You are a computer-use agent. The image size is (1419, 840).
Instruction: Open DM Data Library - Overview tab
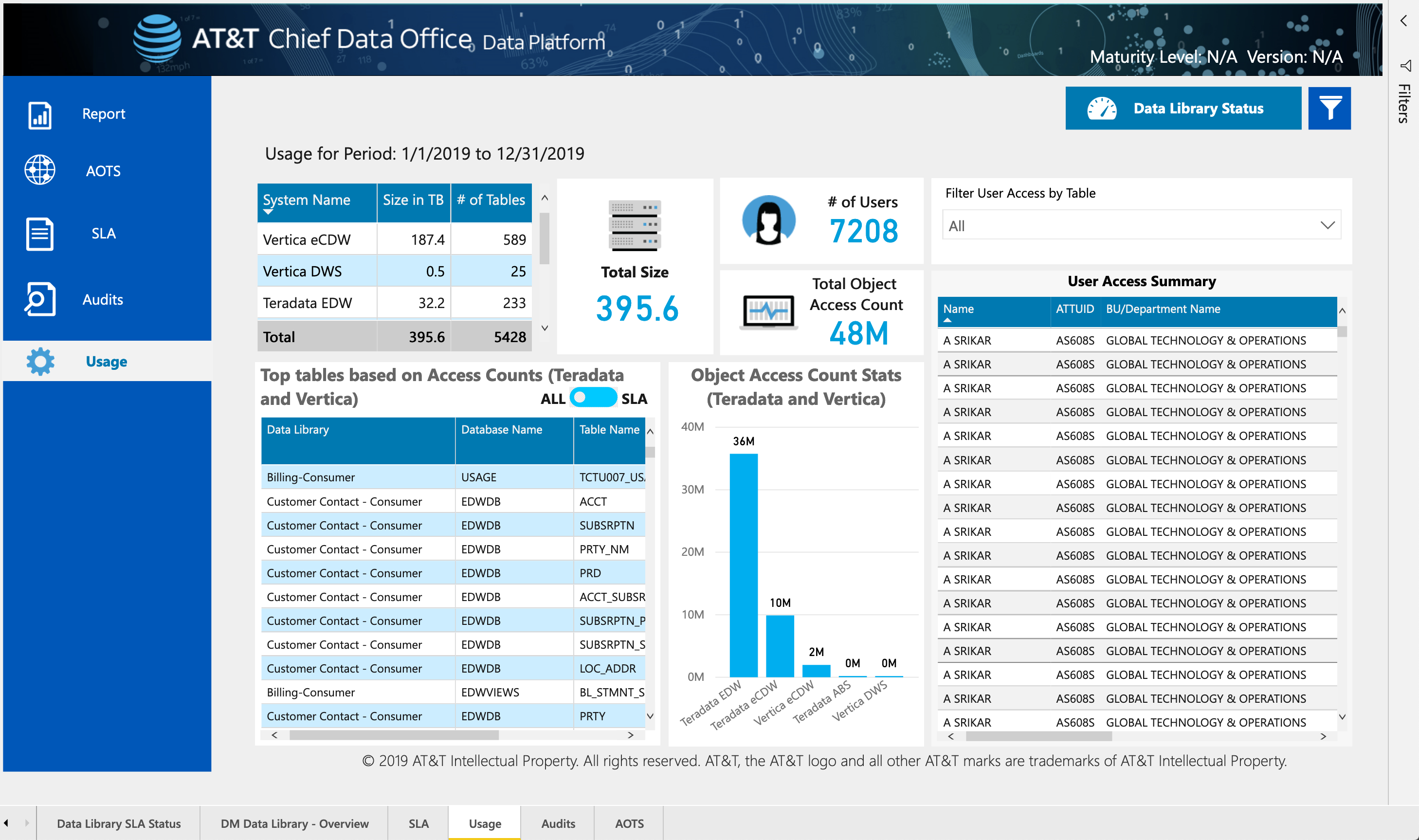(294, 823)
